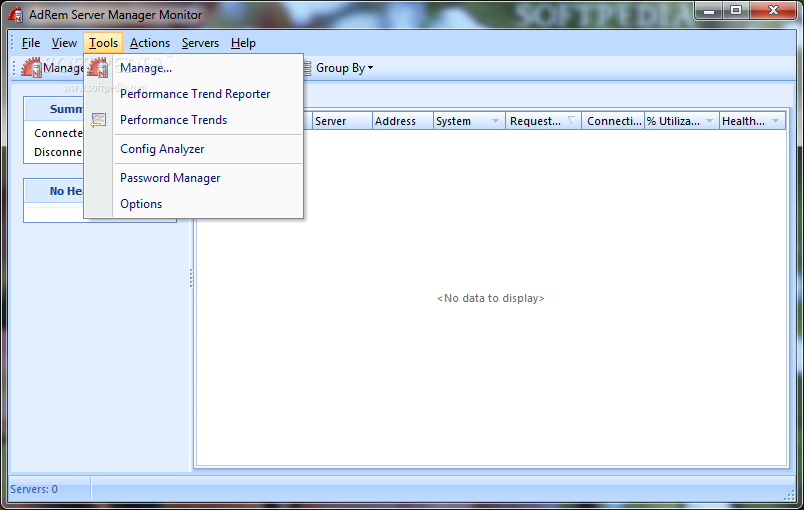Screen dimensions: 804x510
Task: Open Health column filter dropdown
Action: pyautogui.click(x=775, y=121)
